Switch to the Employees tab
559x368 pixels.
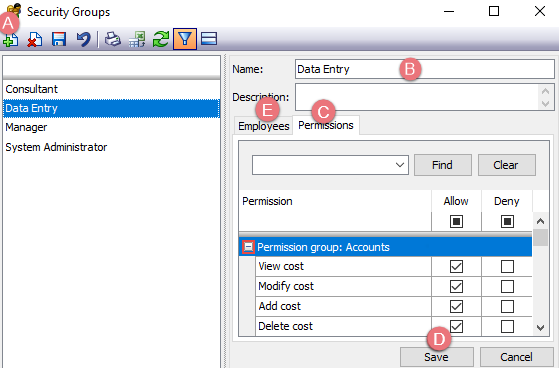point(263,126)
